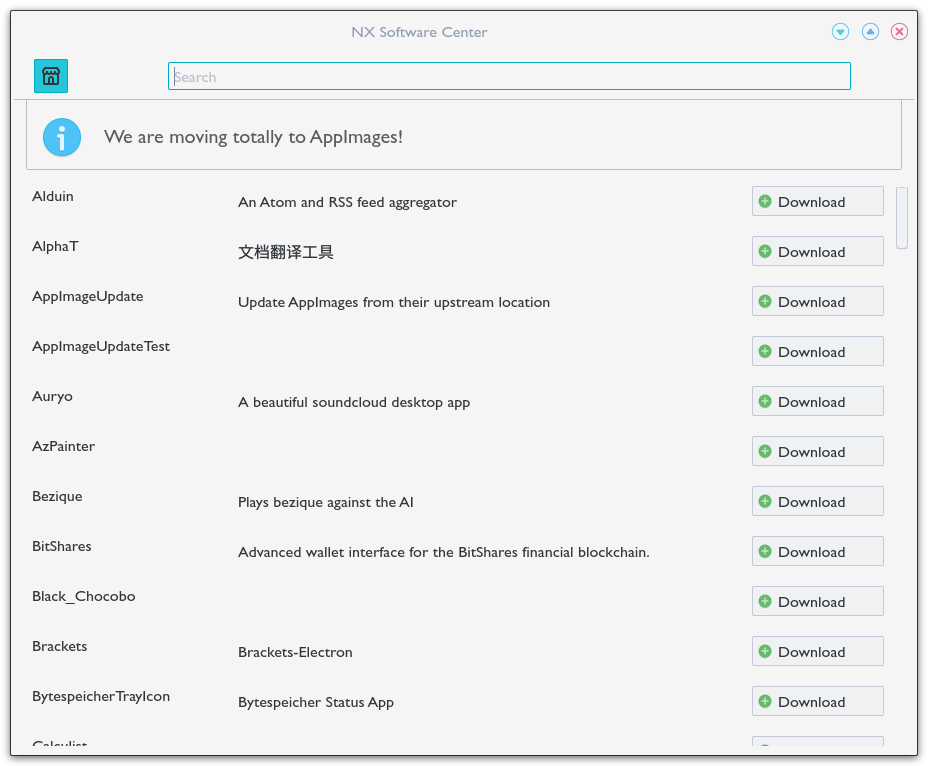
Task: Select the AzPainter name
Action: [x=63, y=446]
